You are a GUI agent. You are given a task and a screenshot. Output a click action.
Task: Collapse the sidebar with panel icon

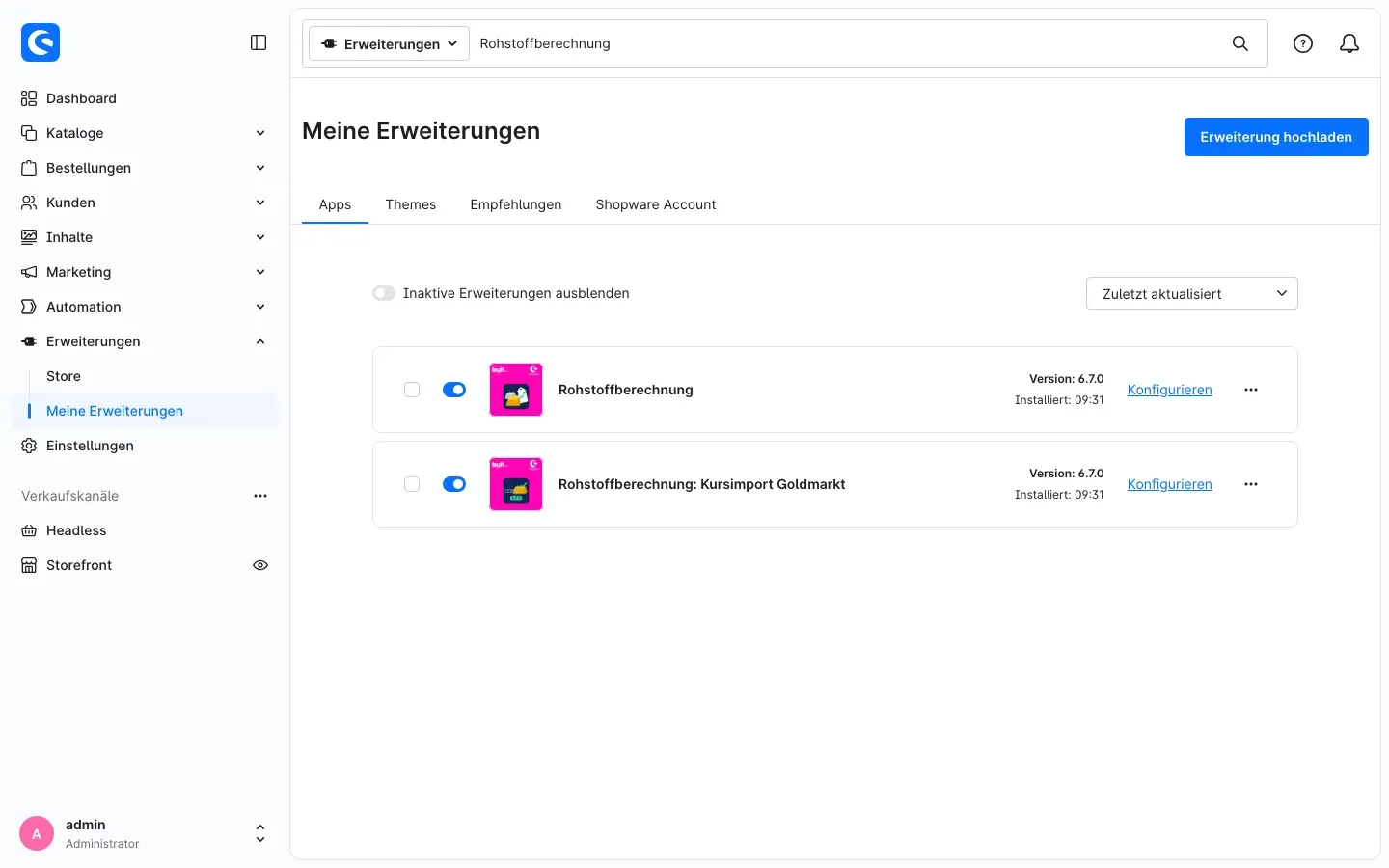(x=259, y=42)
